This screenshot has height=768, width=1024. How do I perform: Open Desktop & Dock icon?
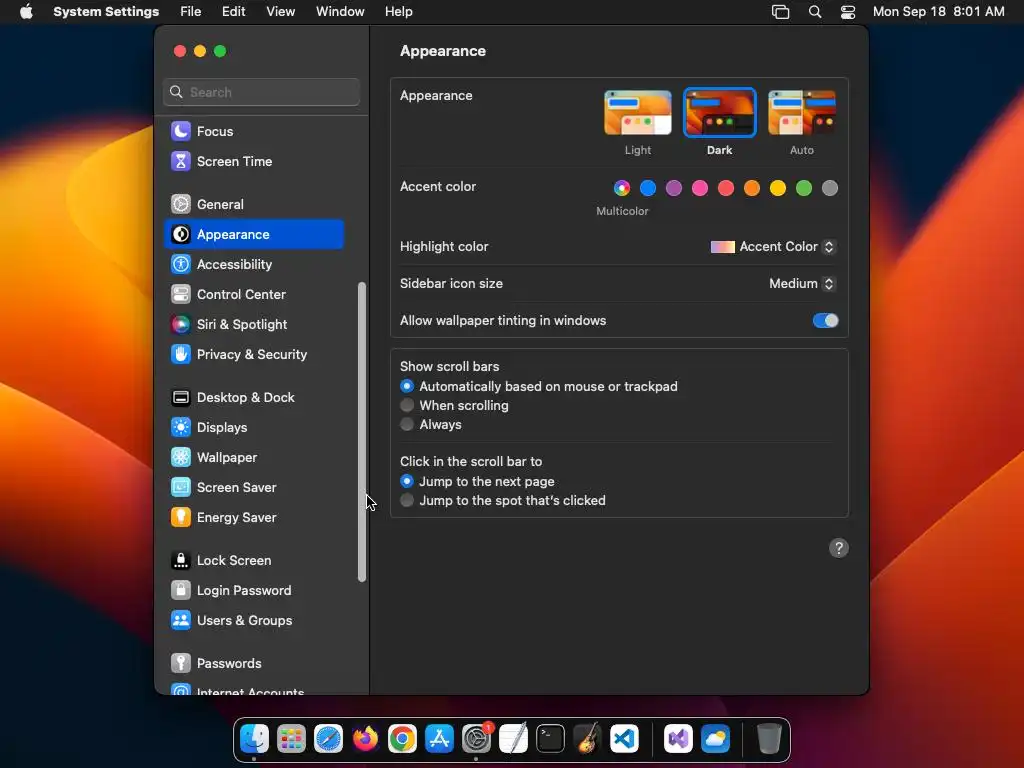pyautogui.click(x=181, y=398)
